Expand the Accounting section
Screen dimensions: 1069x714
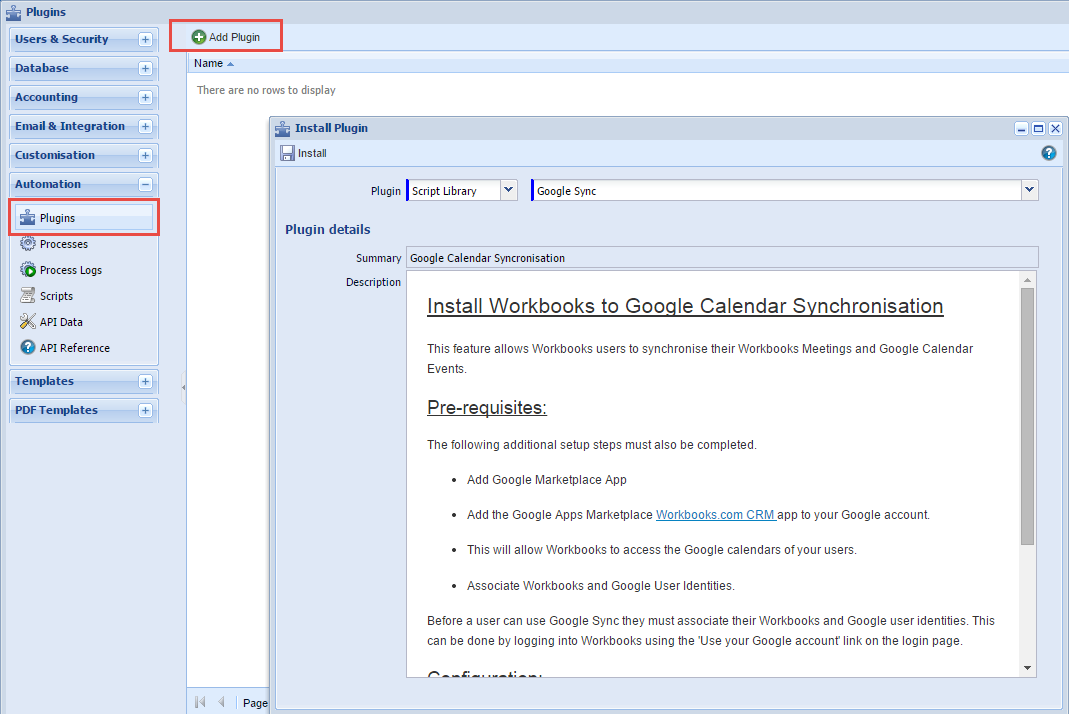coord(145,98)
